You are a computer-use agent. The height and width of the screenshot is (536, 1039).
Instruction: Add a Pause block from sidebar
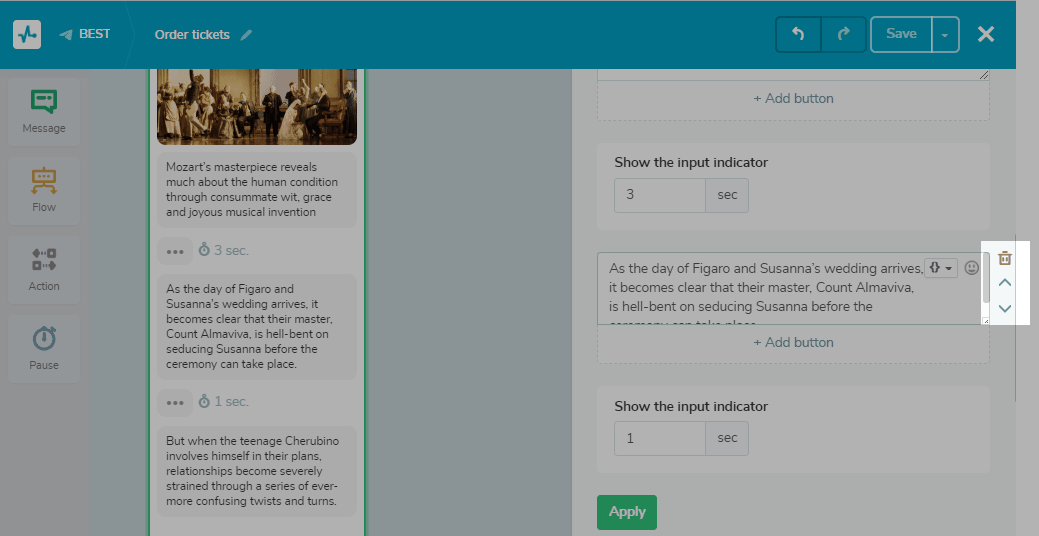click(44, 346)
